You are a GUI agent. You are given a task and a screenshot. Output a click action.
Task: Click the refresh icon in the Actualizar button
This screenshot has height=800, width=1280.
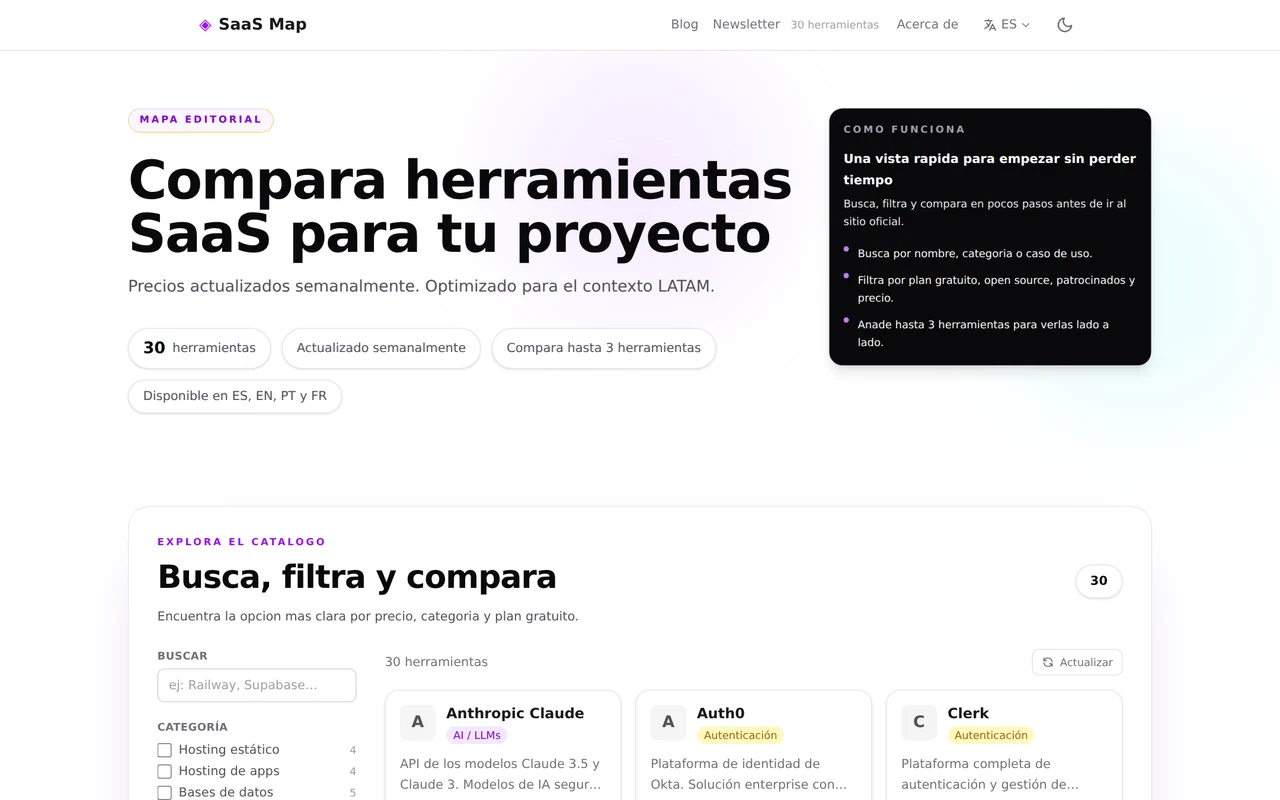(1048, 662)
